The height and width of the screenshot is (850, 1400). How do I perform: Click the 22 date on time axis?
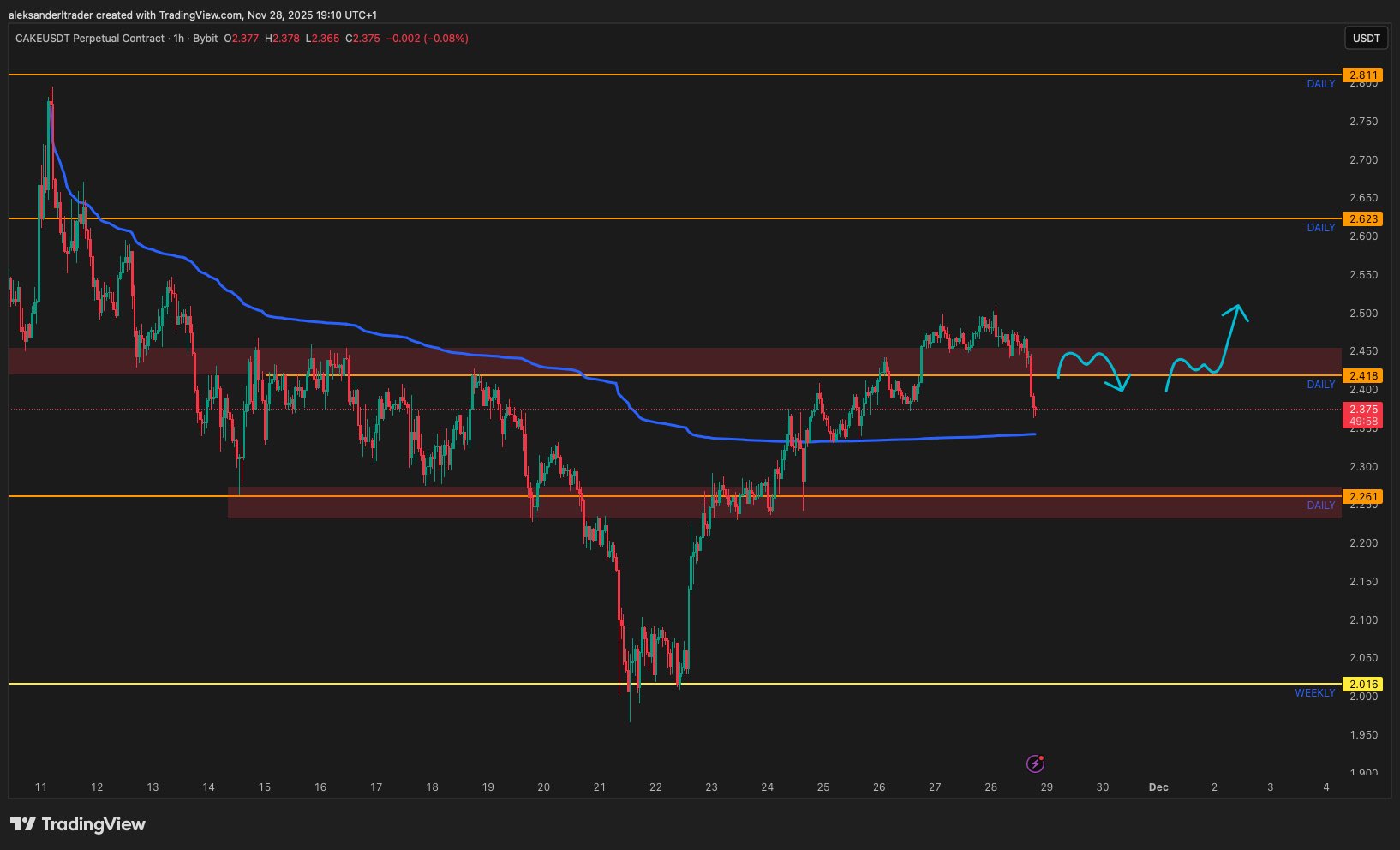point(655,787)
